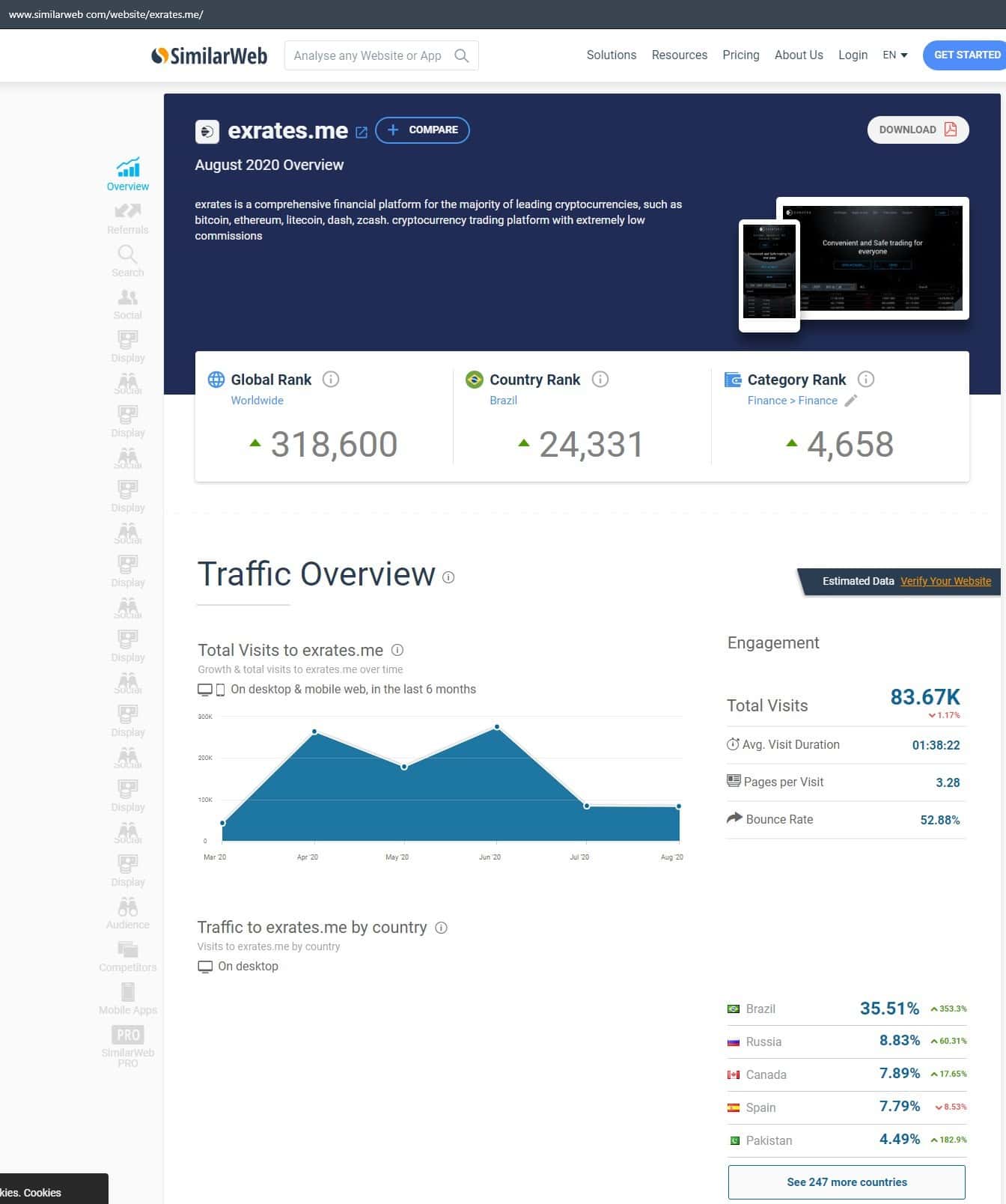Select the Apr '20 data point on chart
Image resolution: width=1006 pixels, height=1204 pixels.
pos(314,732)
